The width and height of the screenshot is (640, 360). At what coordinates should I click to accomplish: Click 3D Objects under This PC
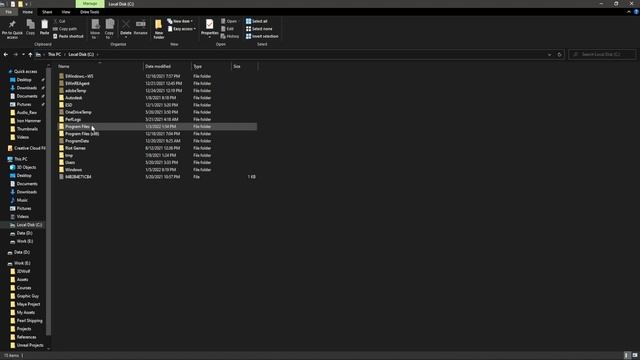coord(26,167)
